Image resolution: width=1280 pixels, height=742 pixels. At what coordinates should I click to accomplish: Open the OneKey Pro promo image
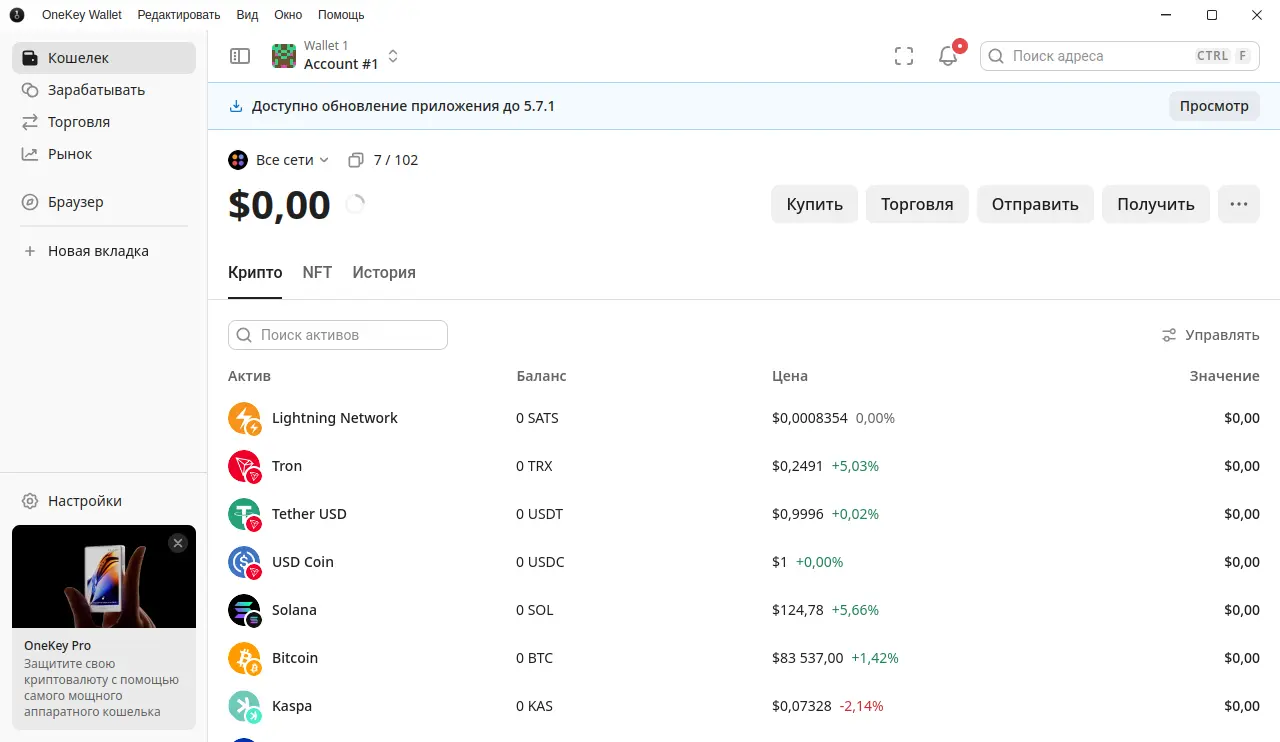pyautogui.click(x=104, y=577)
